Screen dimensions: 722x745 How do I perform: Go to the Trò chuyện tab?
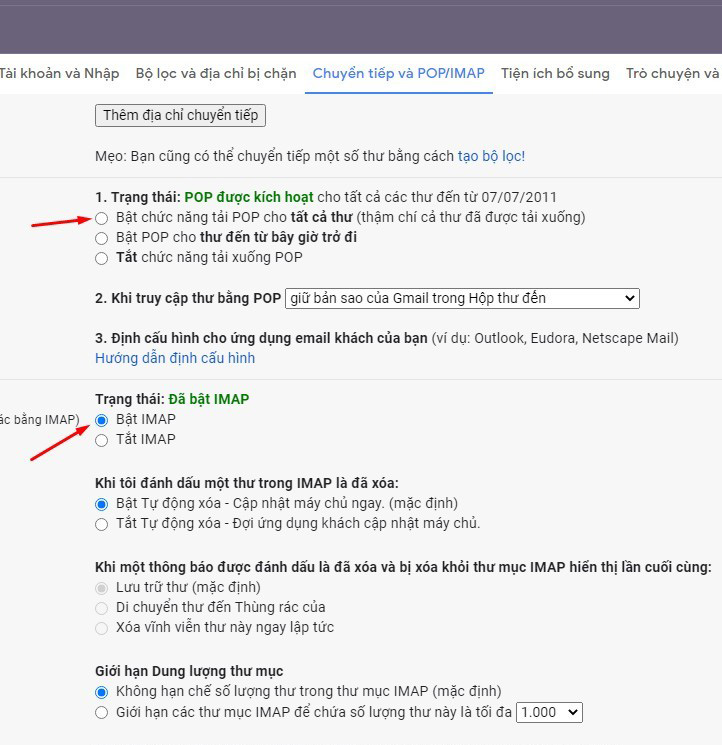672,73
